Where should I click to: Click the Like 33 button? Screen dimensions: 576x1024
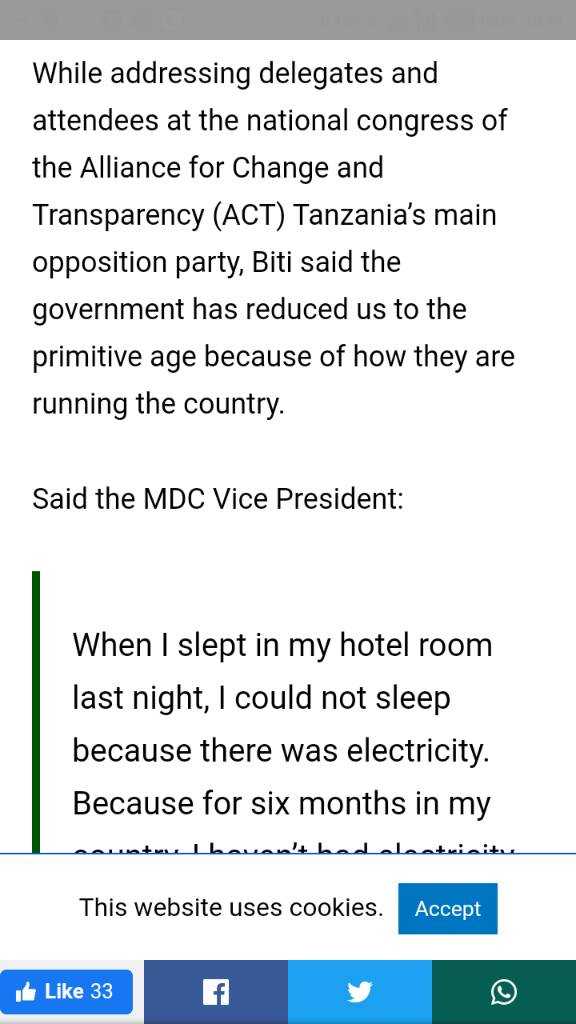point(66,991)
